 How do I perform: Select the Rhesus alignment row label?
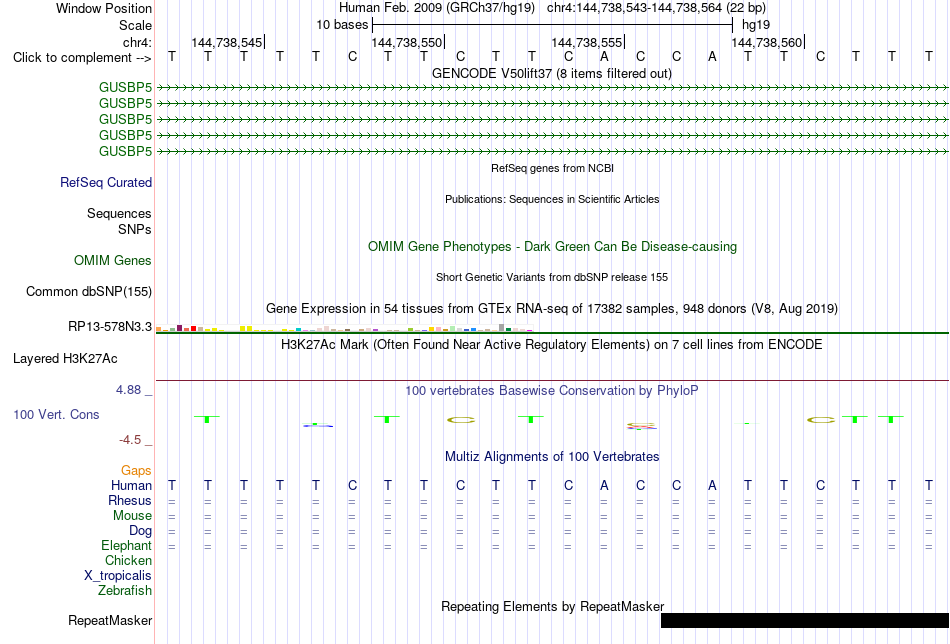pos(130,500)
